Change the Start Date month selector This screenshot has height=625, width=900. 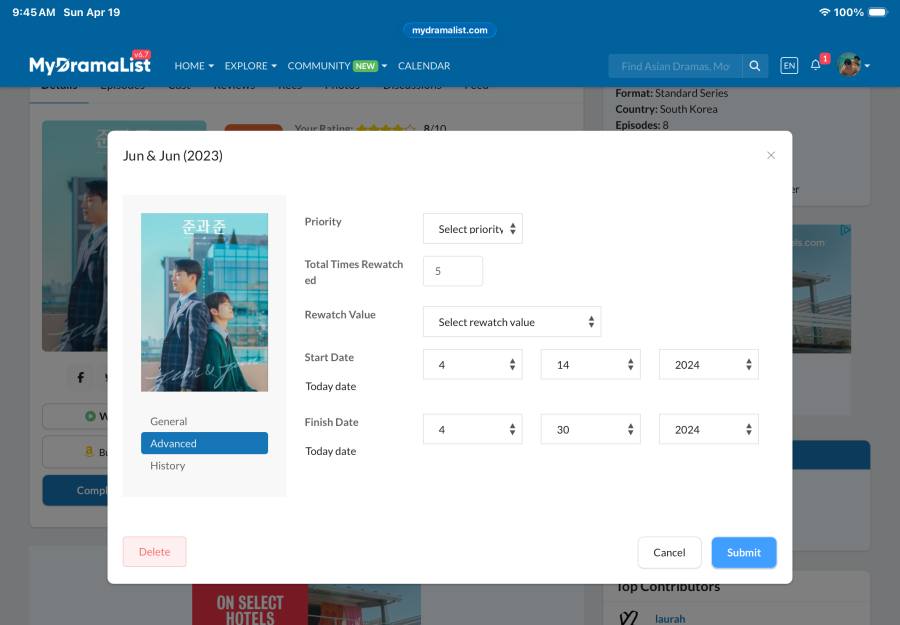(x=472, y=364)
